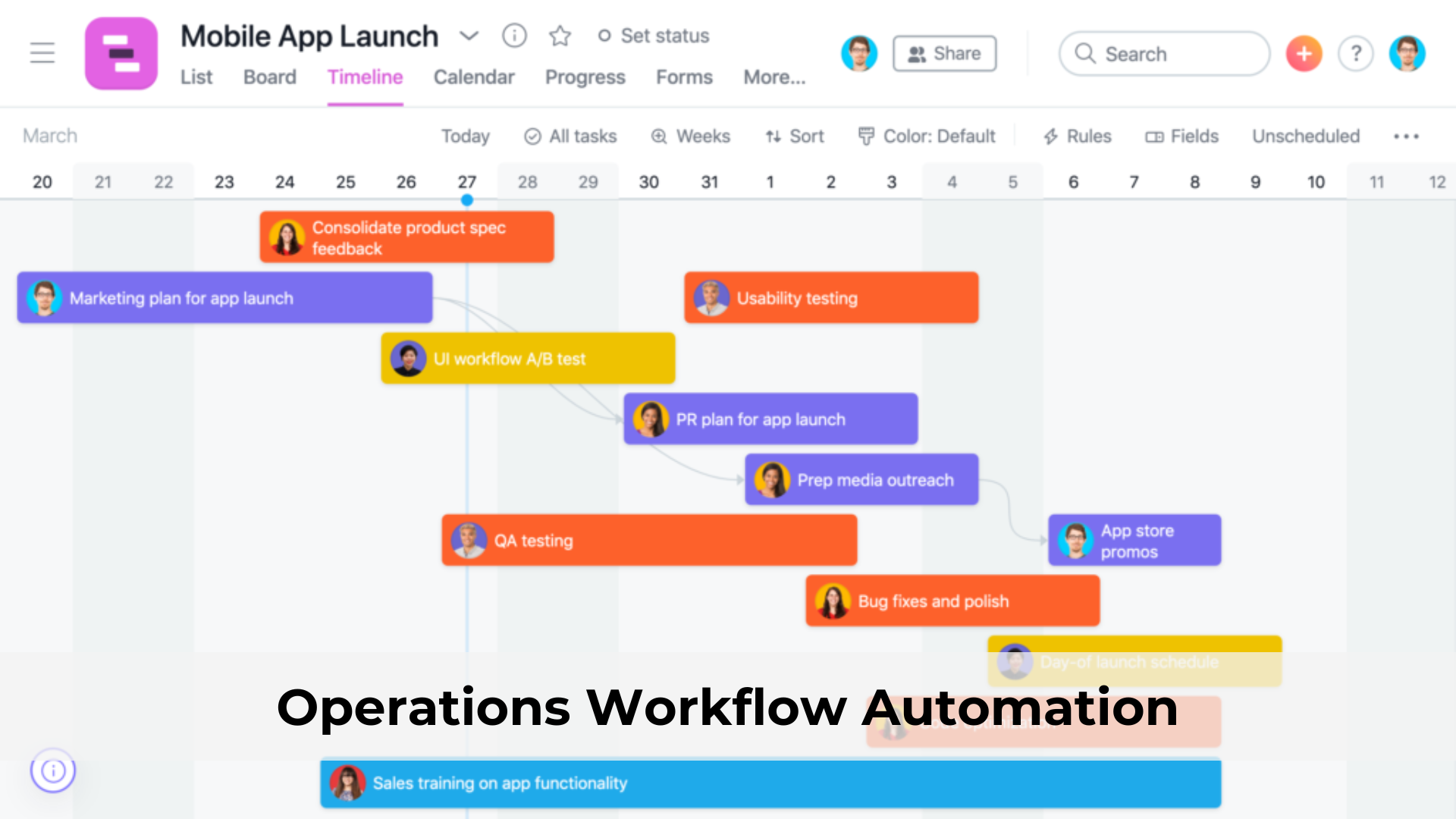
Task: Click assignee avatar on Bug fixes and polish
Action: [x=833, y=601]
